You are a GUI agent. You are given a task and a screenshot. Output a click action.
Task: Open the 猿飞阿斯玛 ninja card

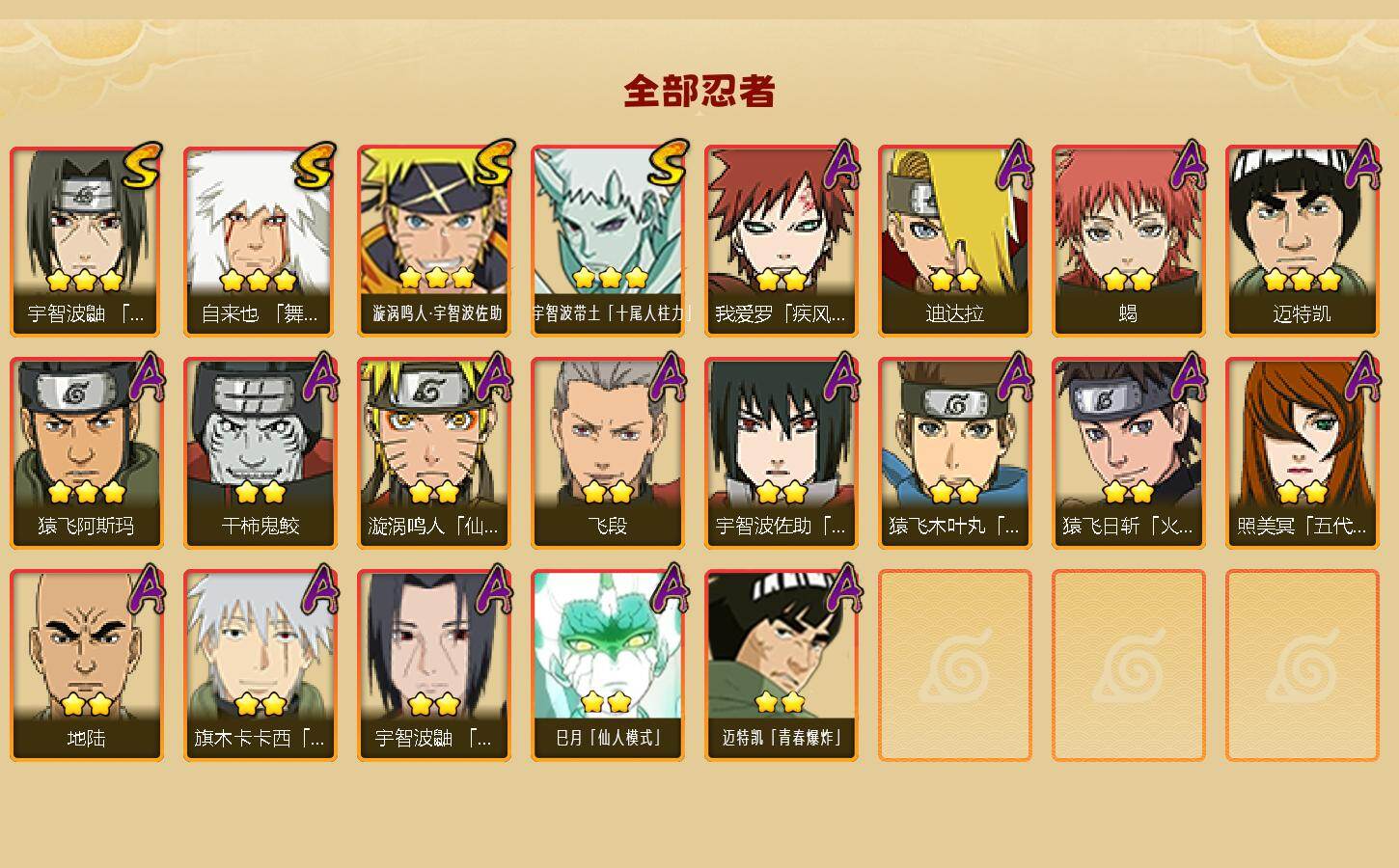(x=86, y=453)
